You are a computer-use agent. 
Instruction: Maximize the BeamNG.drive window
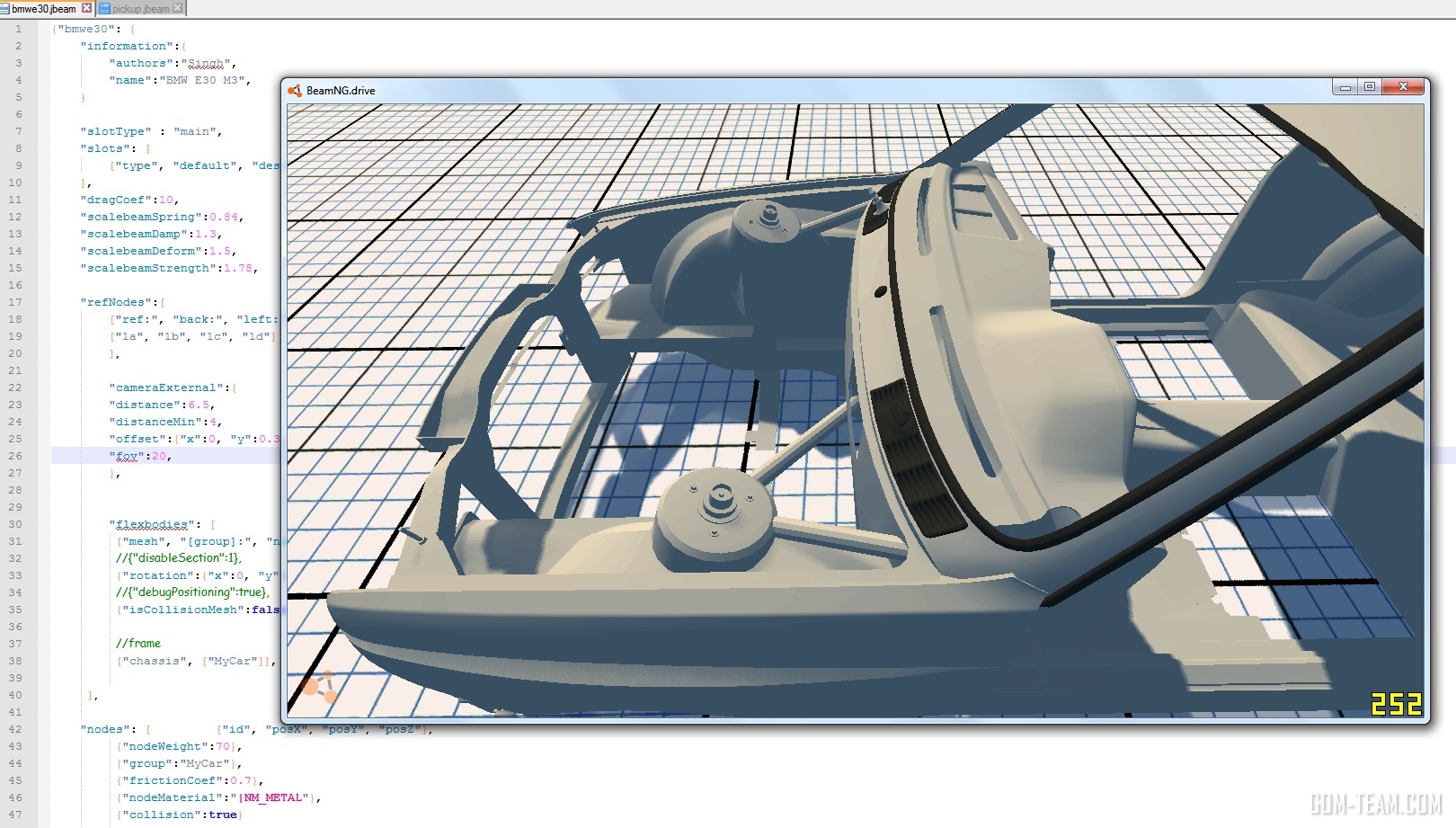click(x=1370, y=87)
